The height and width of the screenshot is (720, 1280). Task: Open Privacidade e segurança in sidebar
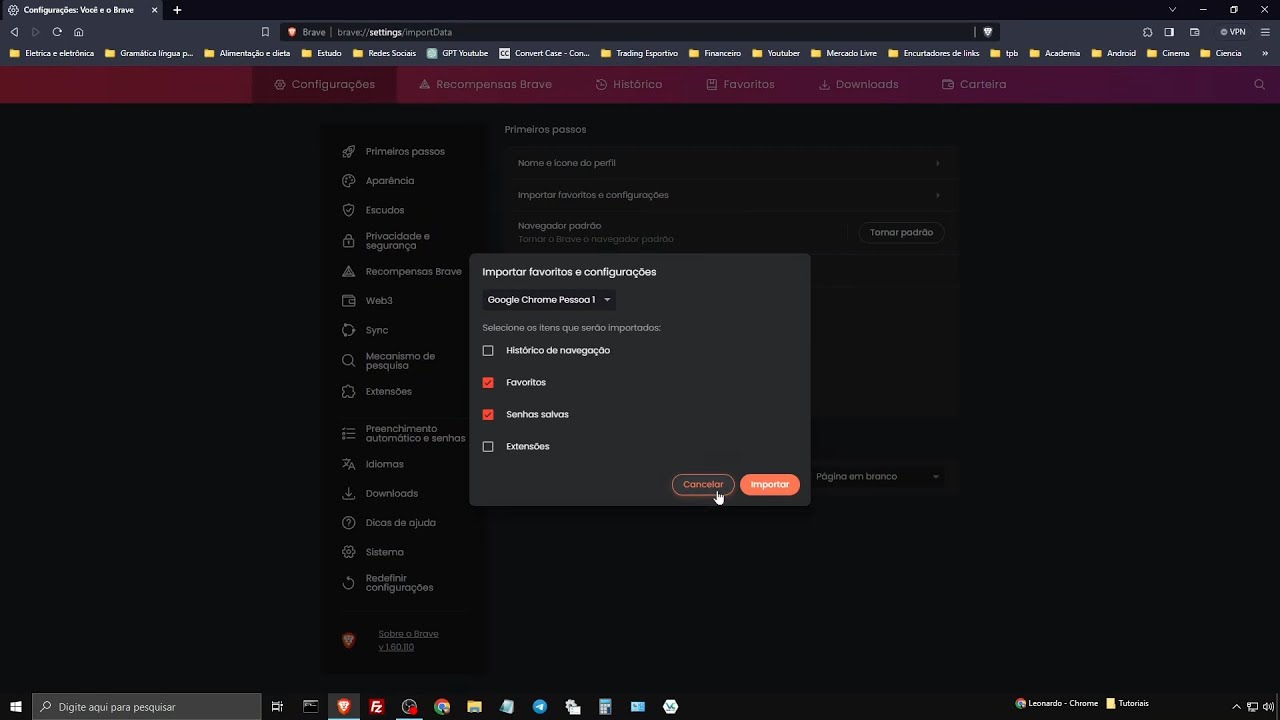point(386,241)
